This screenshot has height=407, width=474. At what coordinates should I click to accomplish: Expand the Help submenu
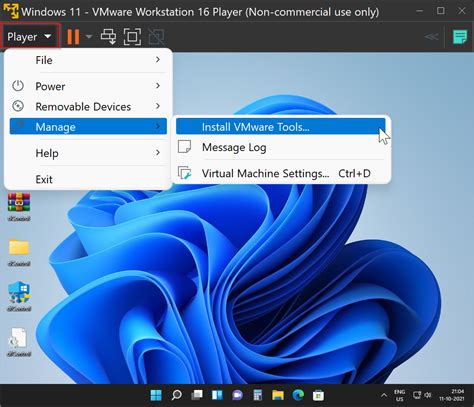(x=88, y=153)
